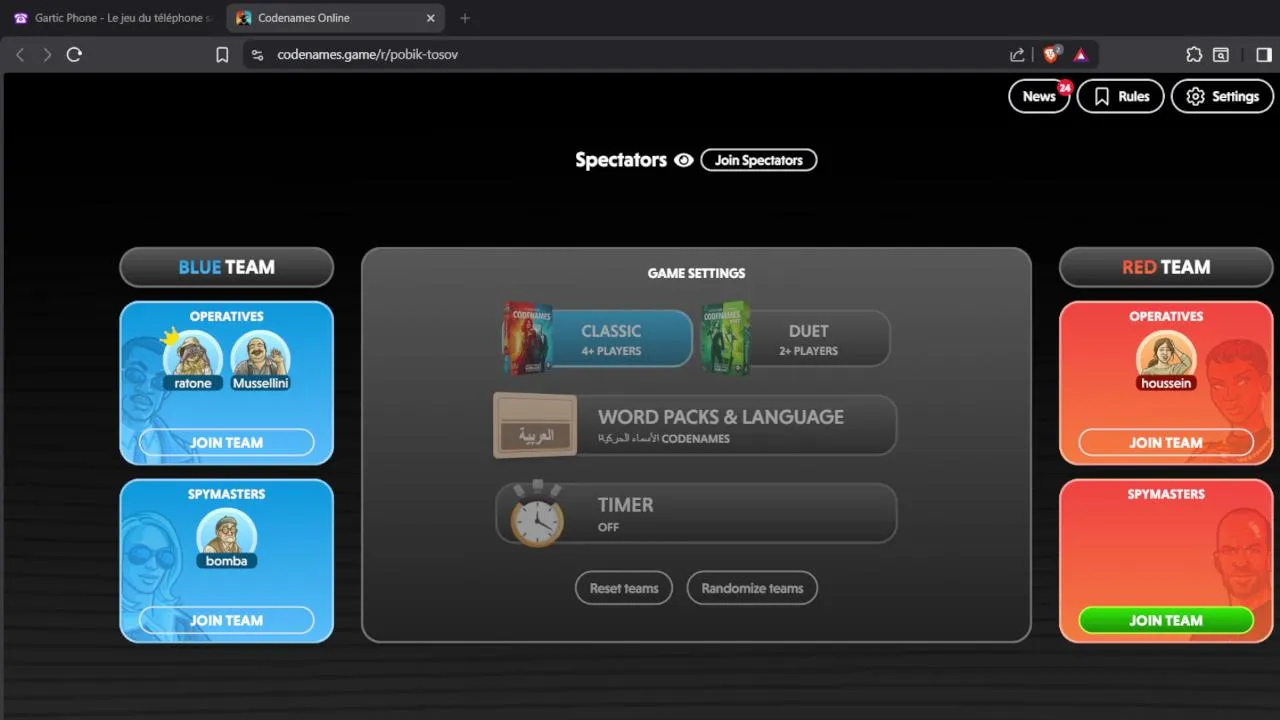1280x720 pixels.
Task: Click the OFF timer status text
Action: coord(608,527)
